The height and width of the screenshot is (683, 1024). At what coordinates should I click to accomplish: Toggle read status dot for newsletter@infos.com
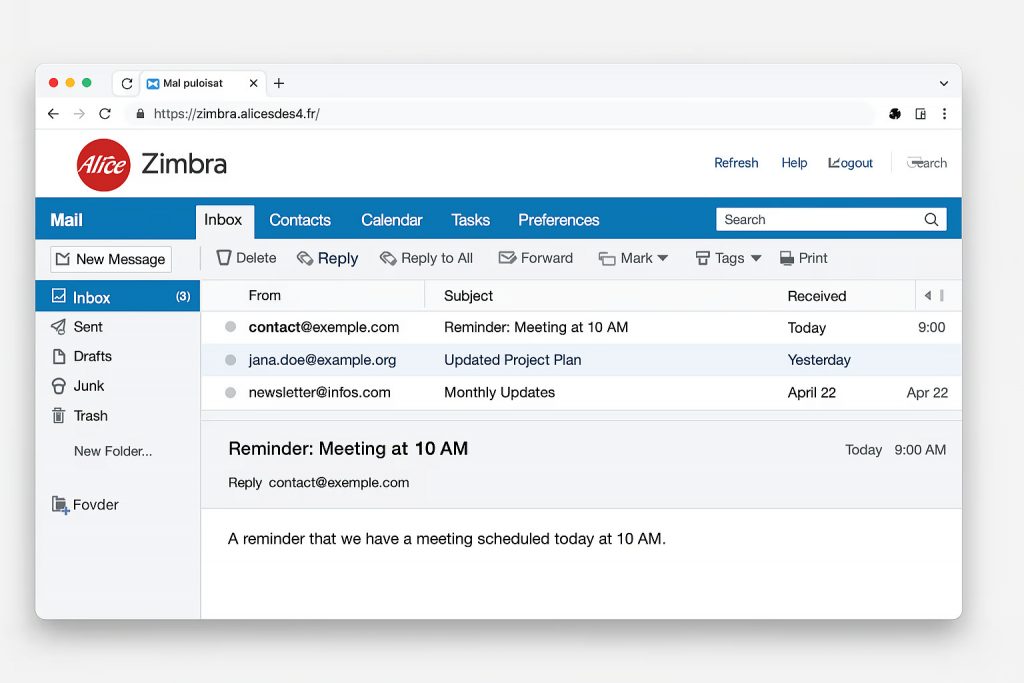click(x=230, y=393)
